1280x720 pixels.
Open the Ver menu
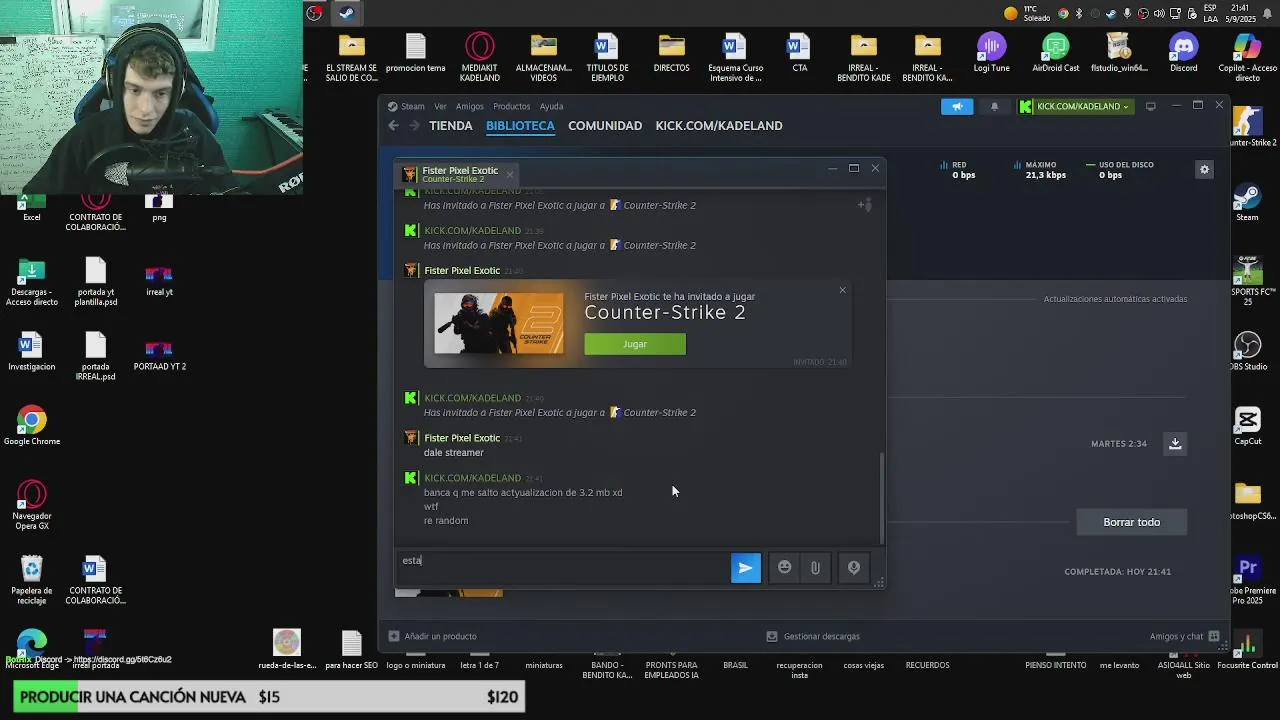click(440, 106)
